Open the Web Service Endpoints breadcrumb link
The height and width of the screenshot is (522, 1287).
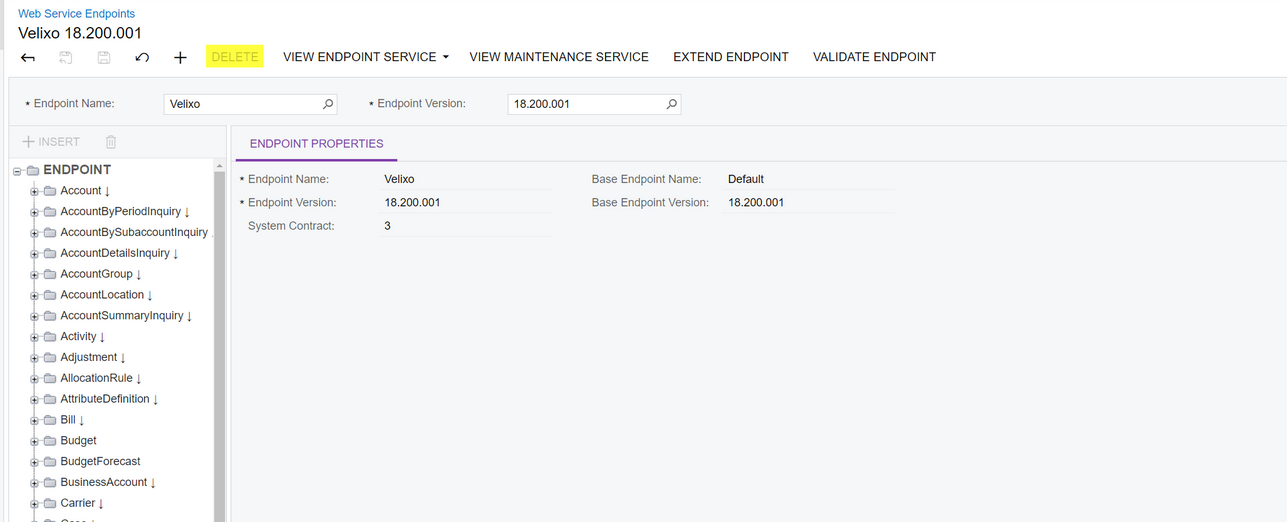pos(76,14)
